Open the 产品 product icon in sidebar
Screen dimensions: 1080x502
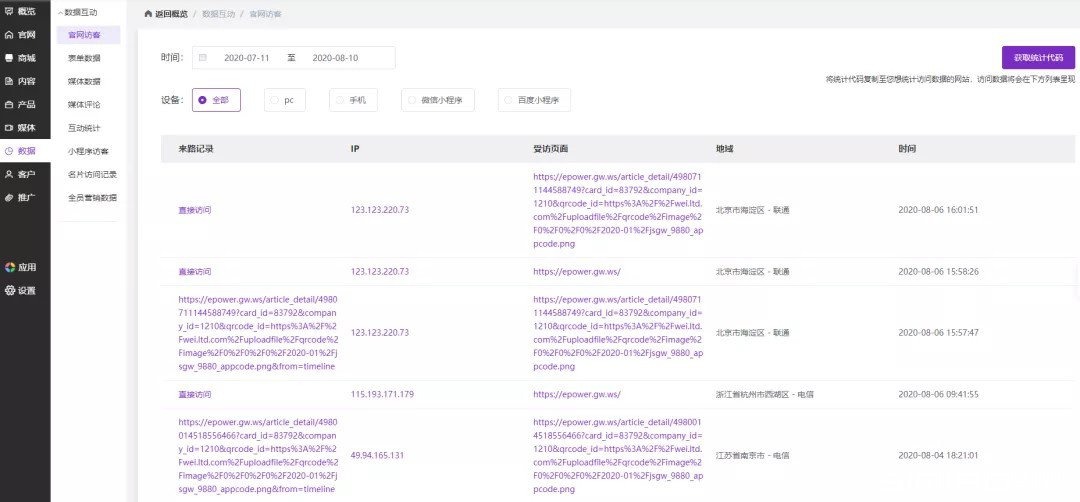(x=9, y=105)
